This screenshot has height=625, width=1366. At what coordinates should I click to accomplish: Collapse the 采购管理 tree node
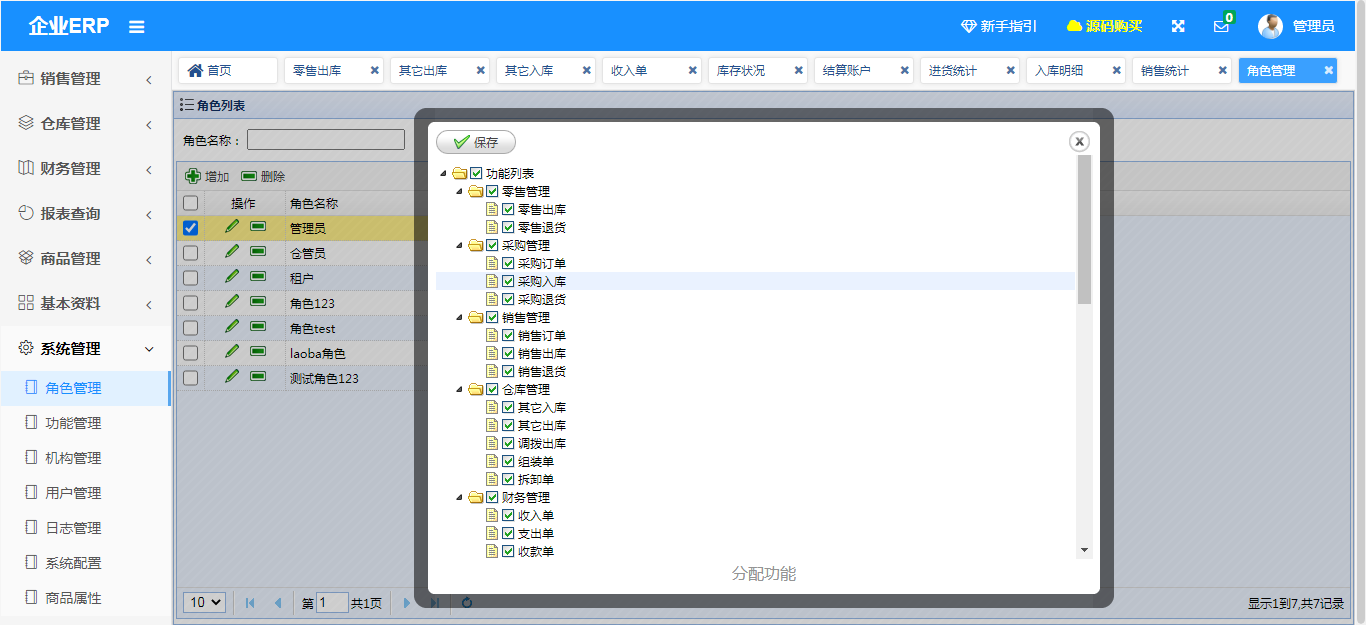coord(460,245)
